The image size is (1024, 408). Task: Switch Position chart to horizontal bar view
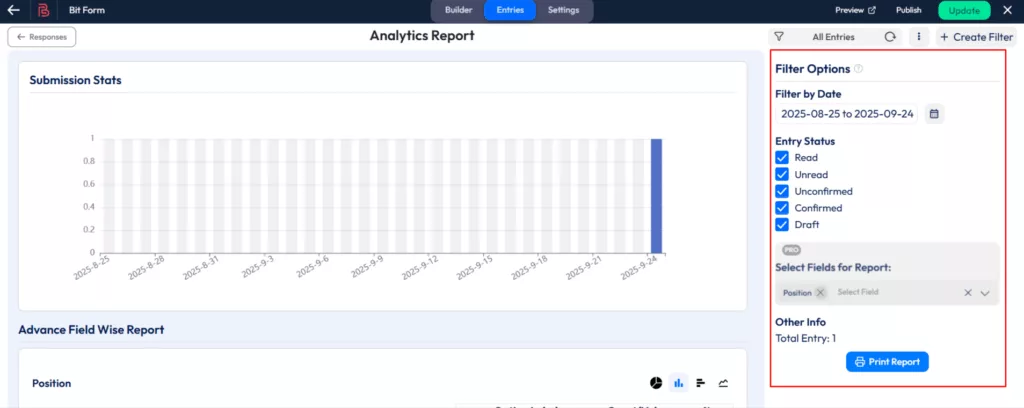pyautogui.click(x=701, y=383)
